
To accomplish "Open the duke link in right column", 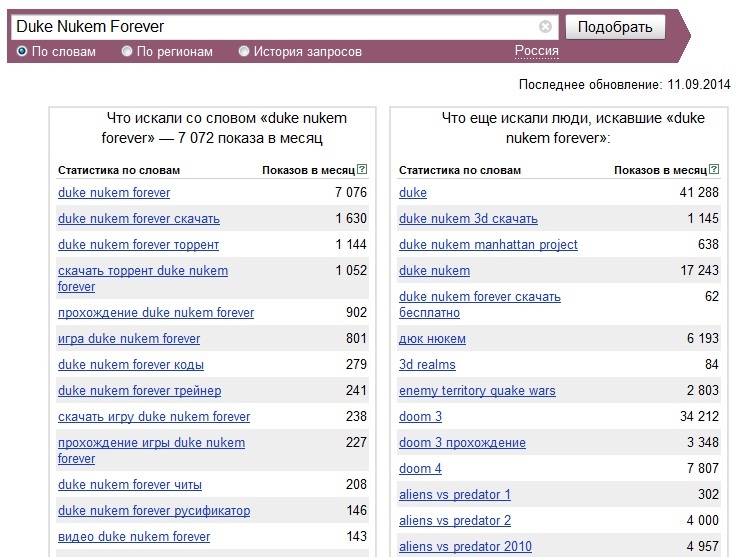I will pyautogui.click(x=413, y=193).
